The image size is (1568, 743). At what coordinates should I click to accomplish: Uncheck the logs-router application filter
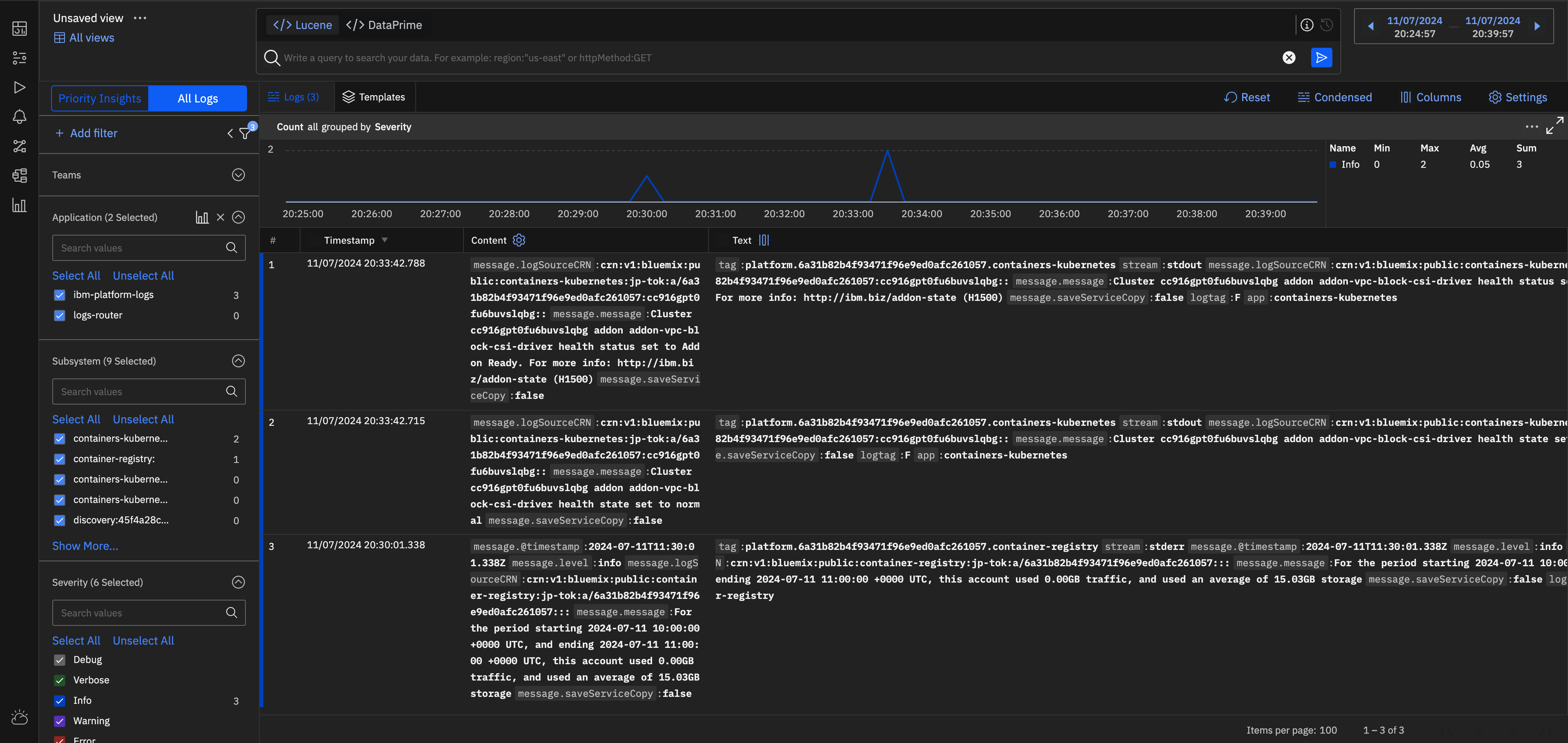point(59,315)
